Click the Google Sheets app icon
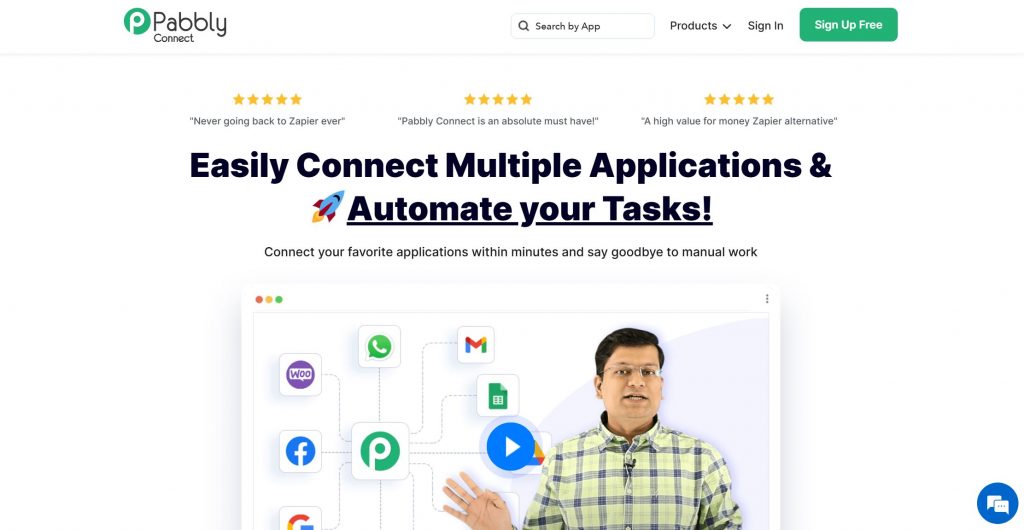The height and width of the screenshot is (530, 1024). [498, 396]
